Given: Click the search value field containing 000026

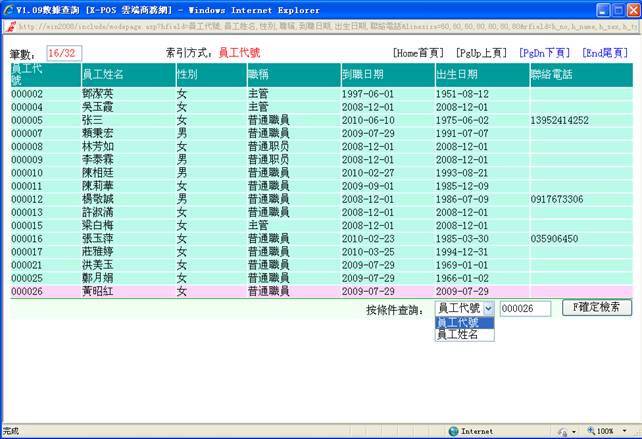Looking at the screenshot, I should click(524, 309).
